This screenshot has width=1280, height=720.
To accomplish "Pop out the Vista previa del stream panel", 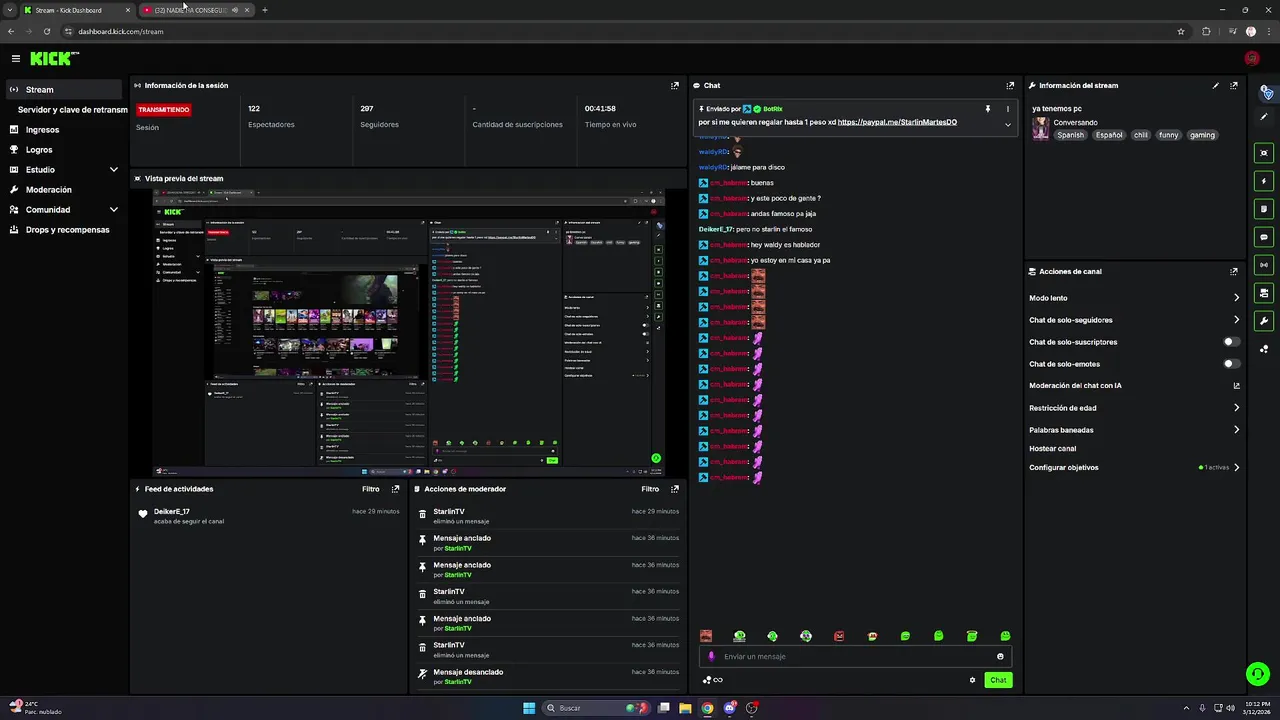I will [x=675, y=179].
